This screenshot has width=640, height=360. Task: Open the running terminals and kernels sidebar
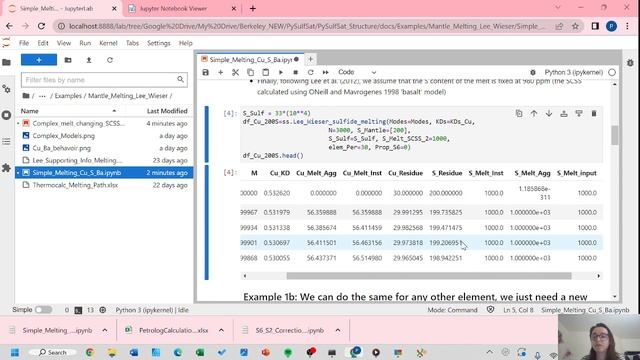(7, 115)
